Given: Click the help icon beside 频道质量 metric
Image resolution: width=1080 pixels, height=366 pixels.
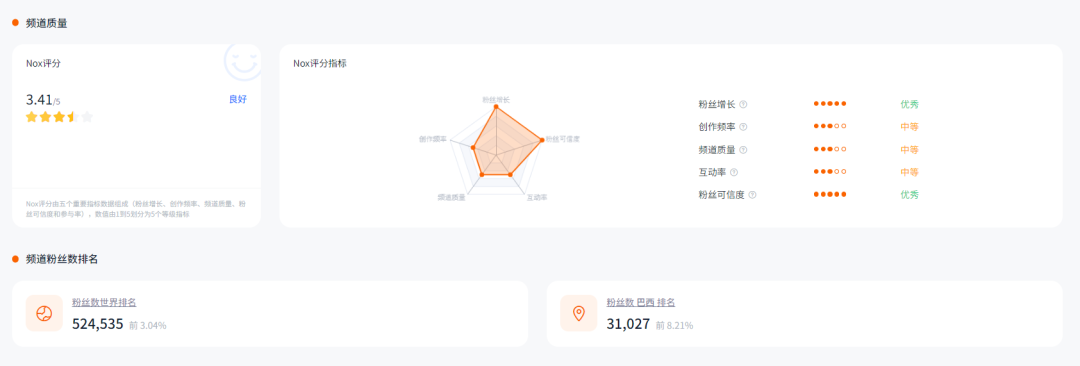Looking at the screenshot, I should tap(743, 150).
